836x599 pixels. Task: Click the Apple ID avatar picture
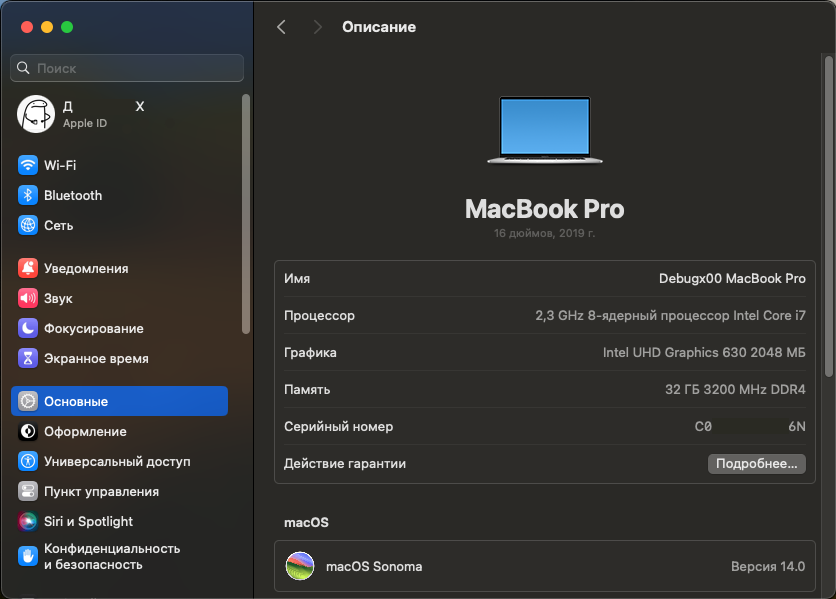(x=36, y=114)
